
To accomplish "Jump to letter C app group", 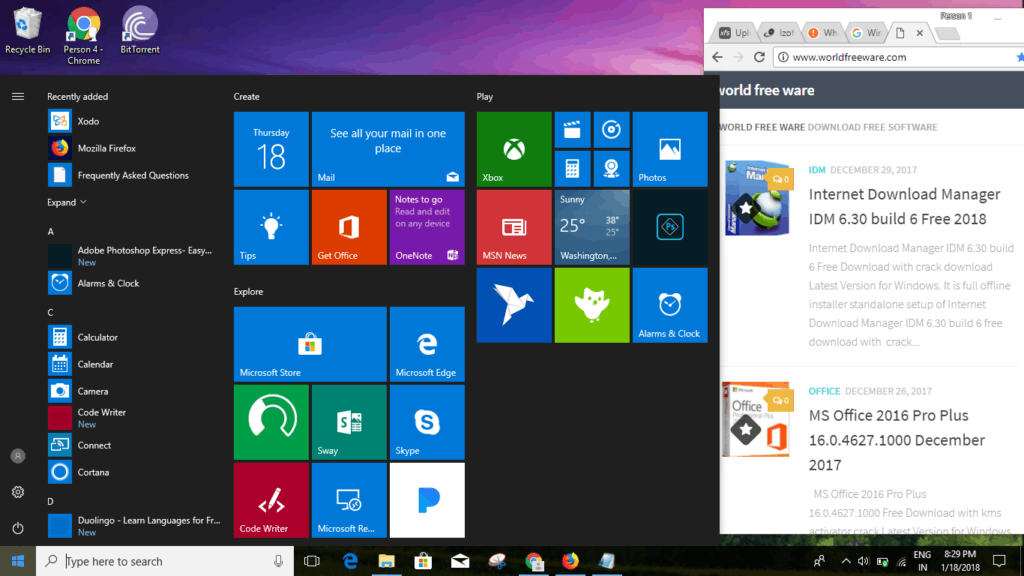I will pos(50,312).
